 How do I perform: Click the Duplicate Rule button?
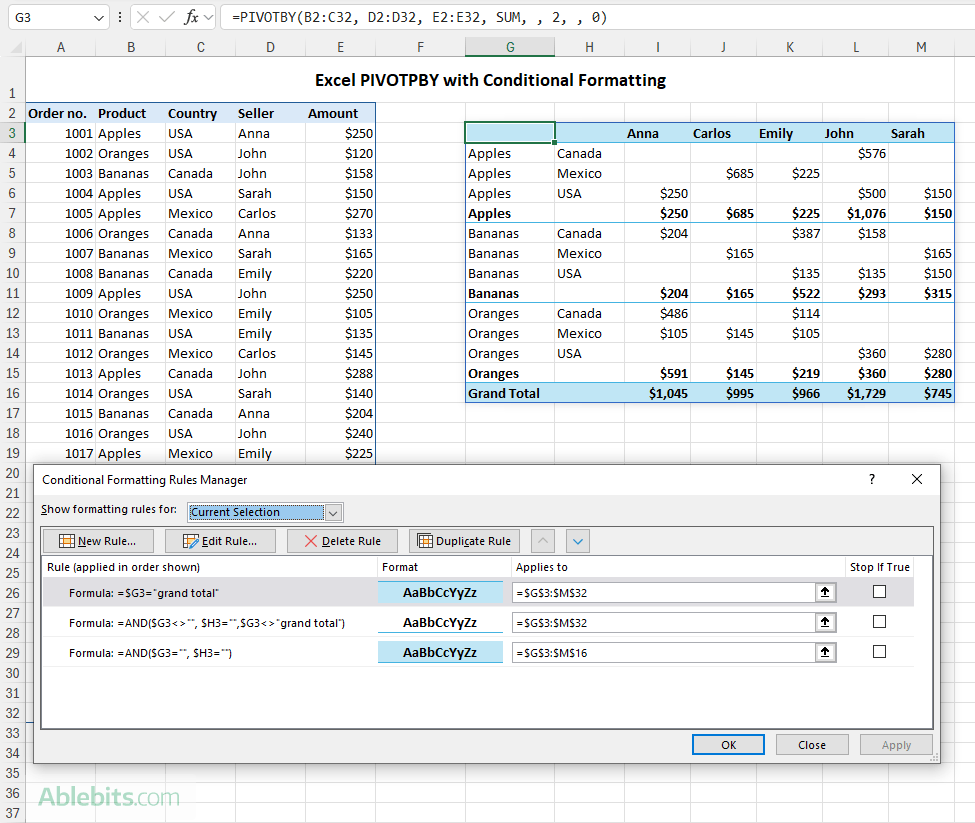click(x=464, y=541)
